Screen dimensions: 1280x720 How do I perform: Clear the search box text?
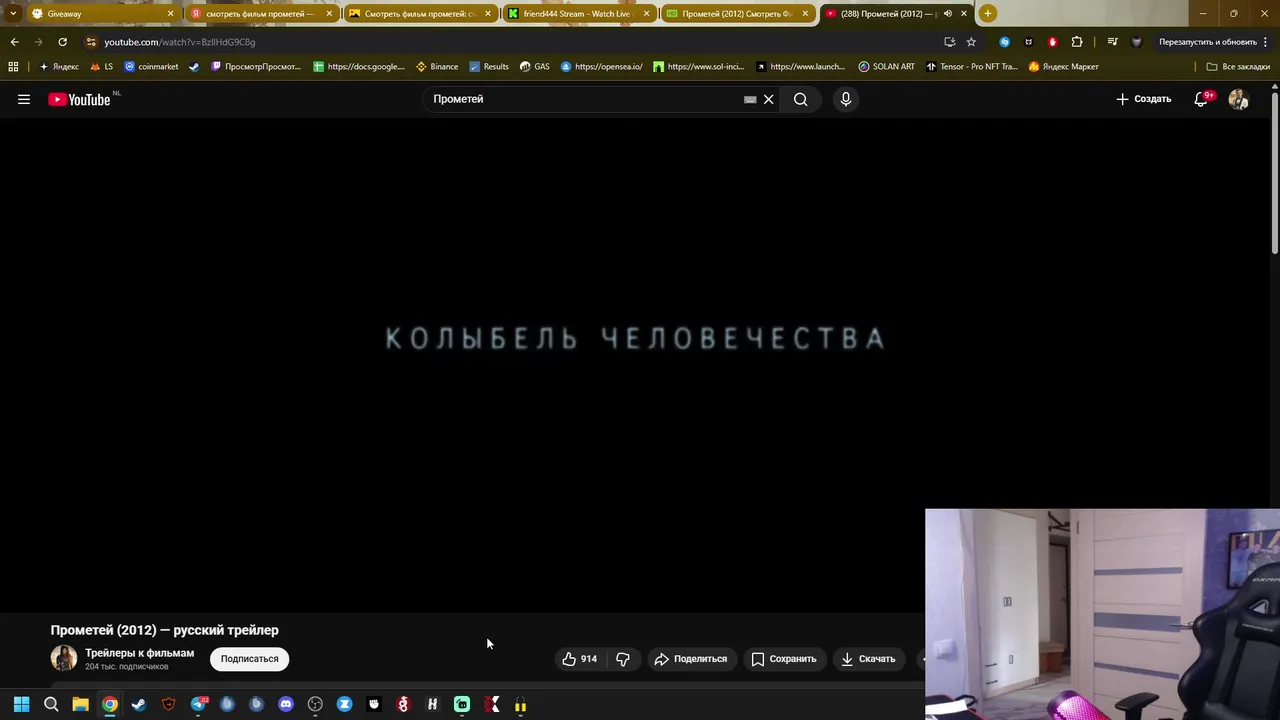click(769, 99)
